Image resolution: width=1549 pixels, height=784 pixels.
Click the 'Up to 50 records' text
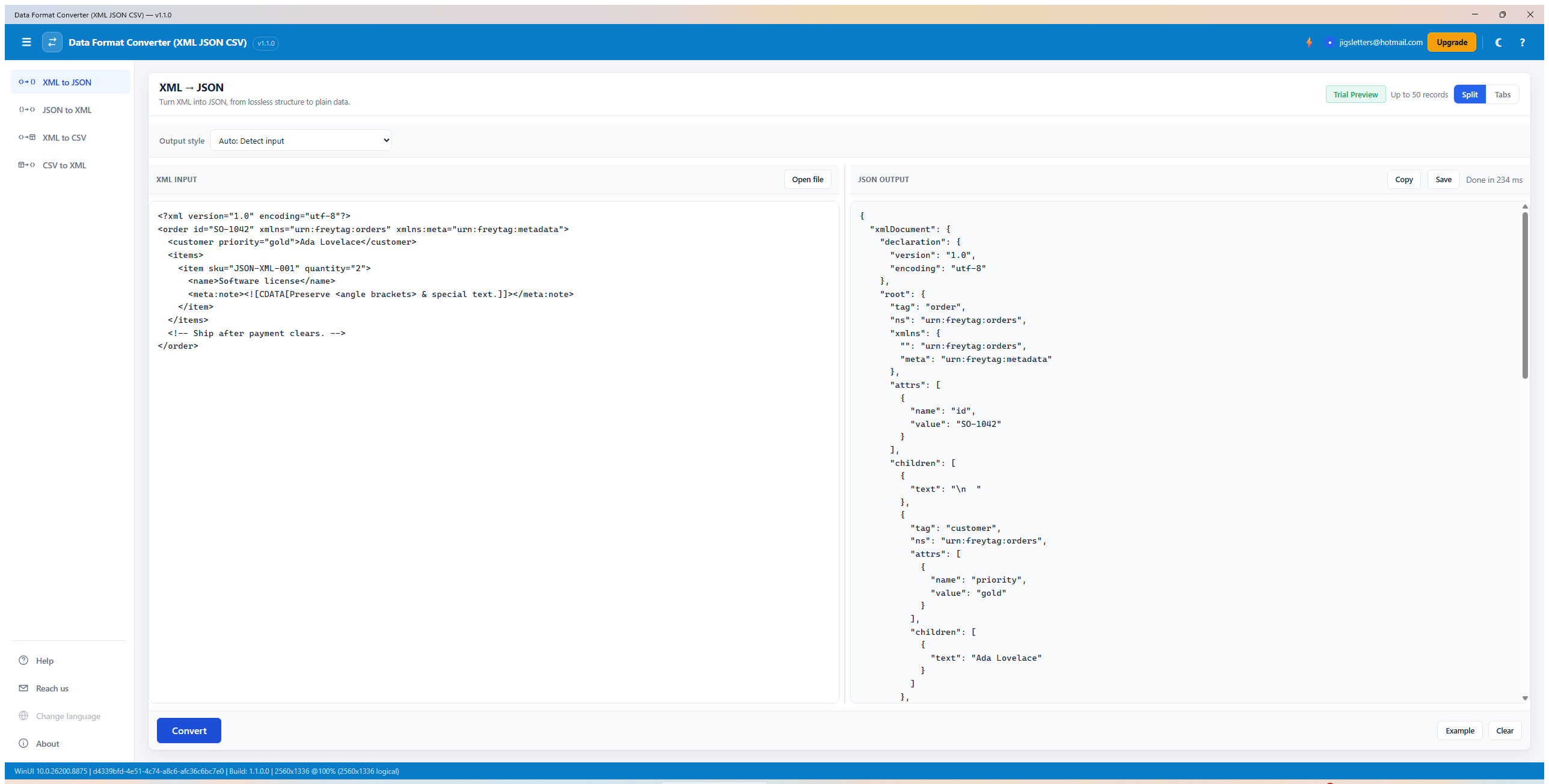click(x=1419, y=94)
